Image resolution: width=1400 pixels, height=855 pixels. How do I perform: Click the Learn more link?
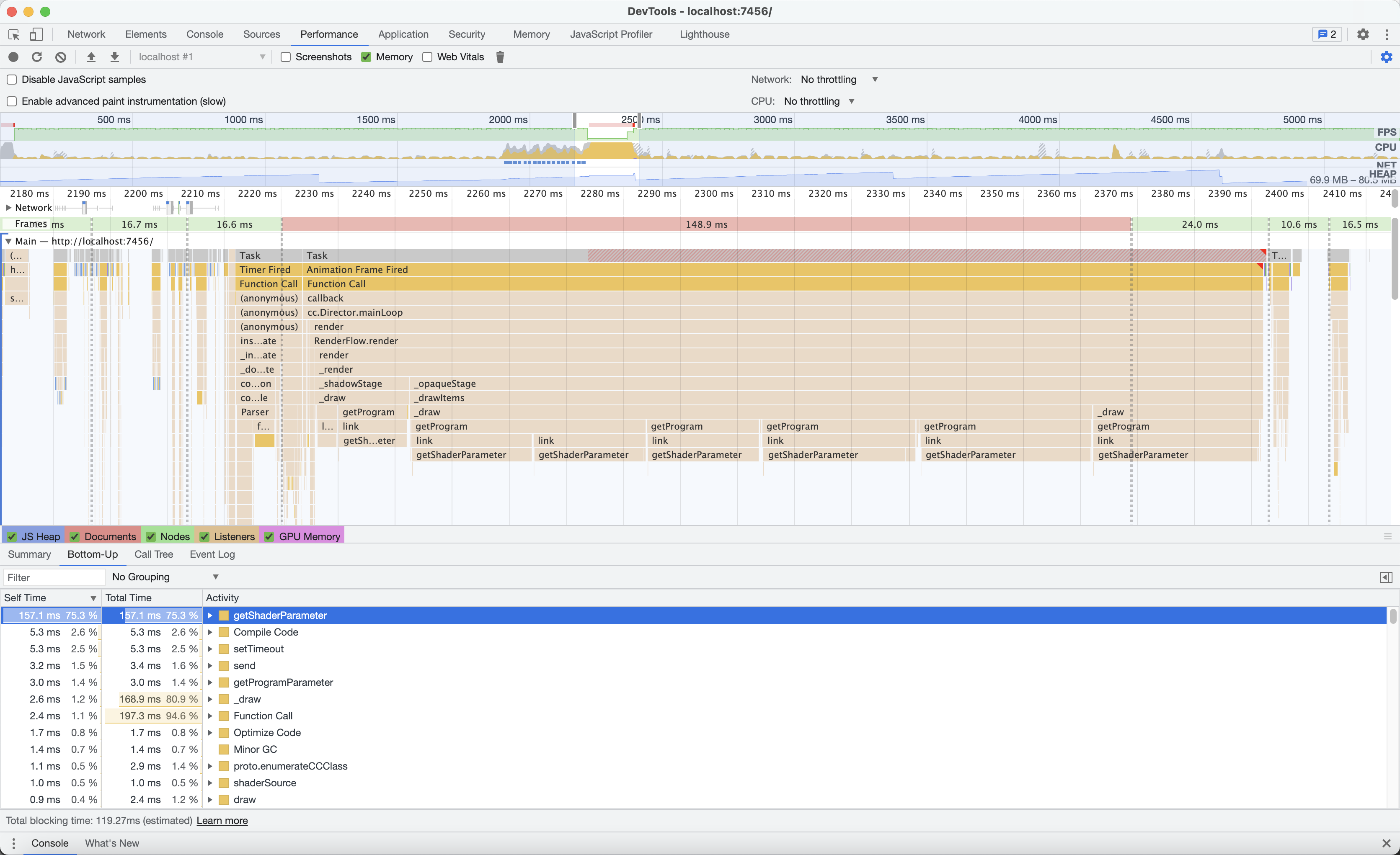pyautogui.click(x=222, y=820)
